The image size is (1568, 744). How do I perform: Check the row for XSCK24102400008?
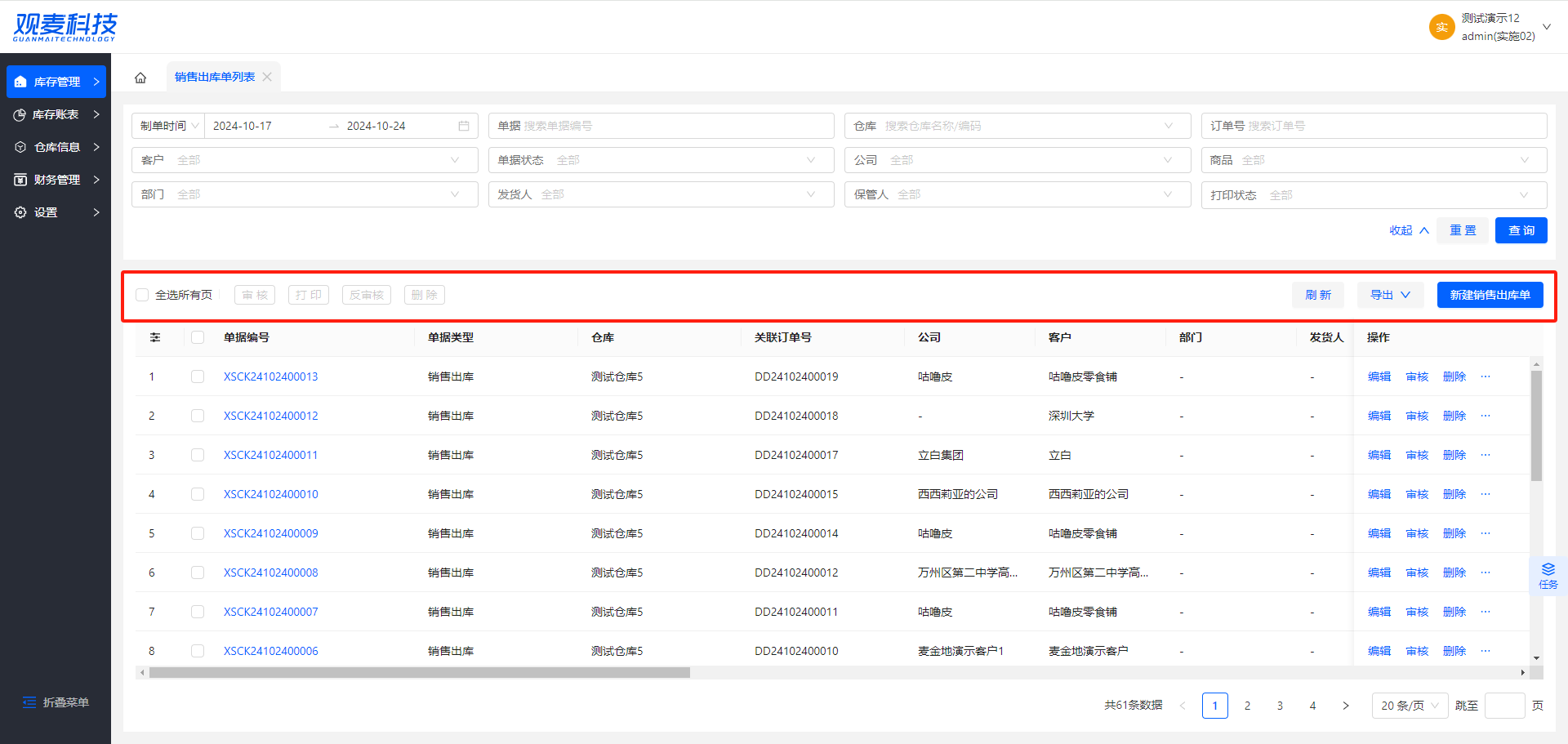(x=198, y=572)
